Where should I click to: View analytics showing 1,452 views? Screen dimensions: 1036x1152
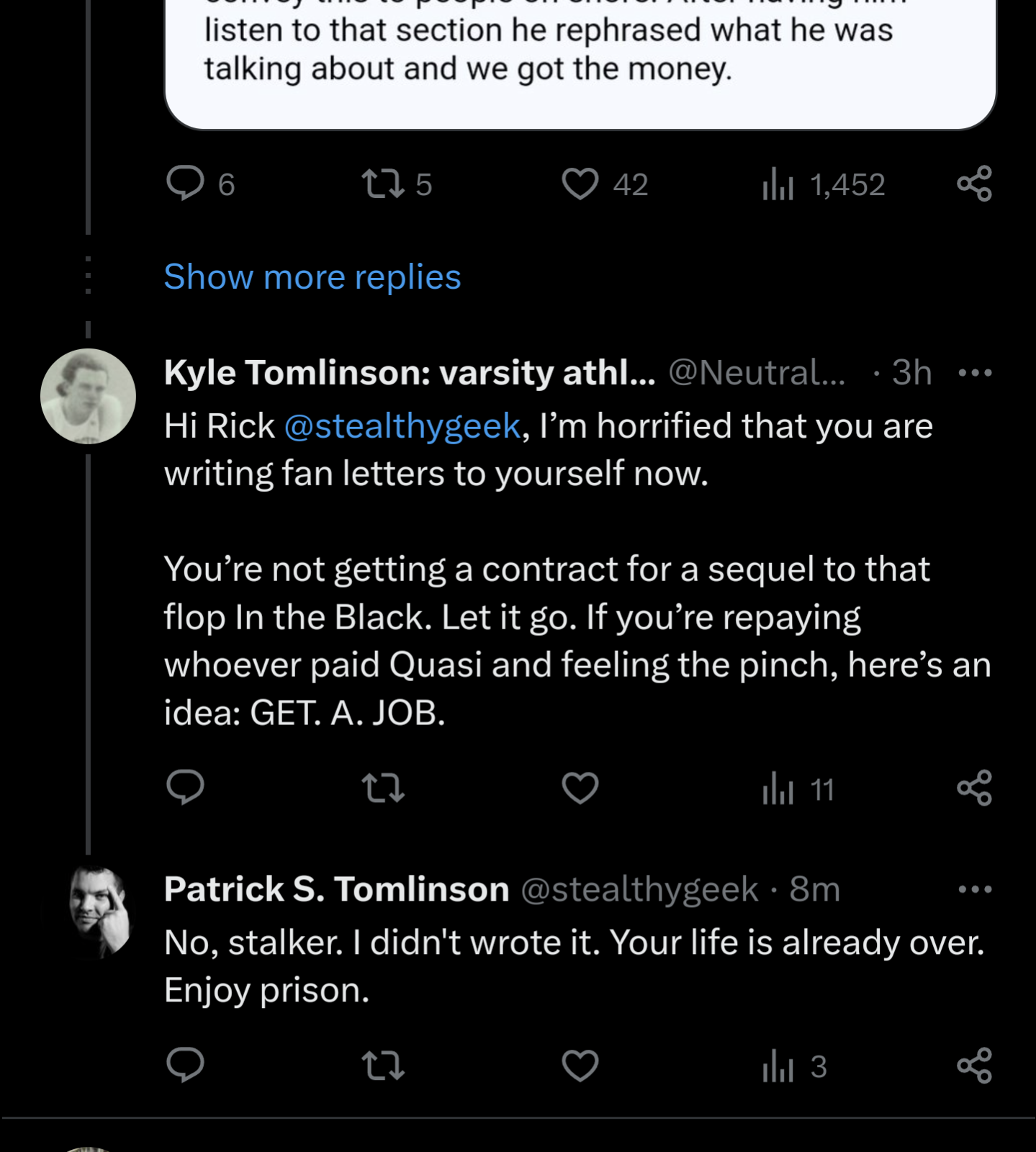click(778, 184)
